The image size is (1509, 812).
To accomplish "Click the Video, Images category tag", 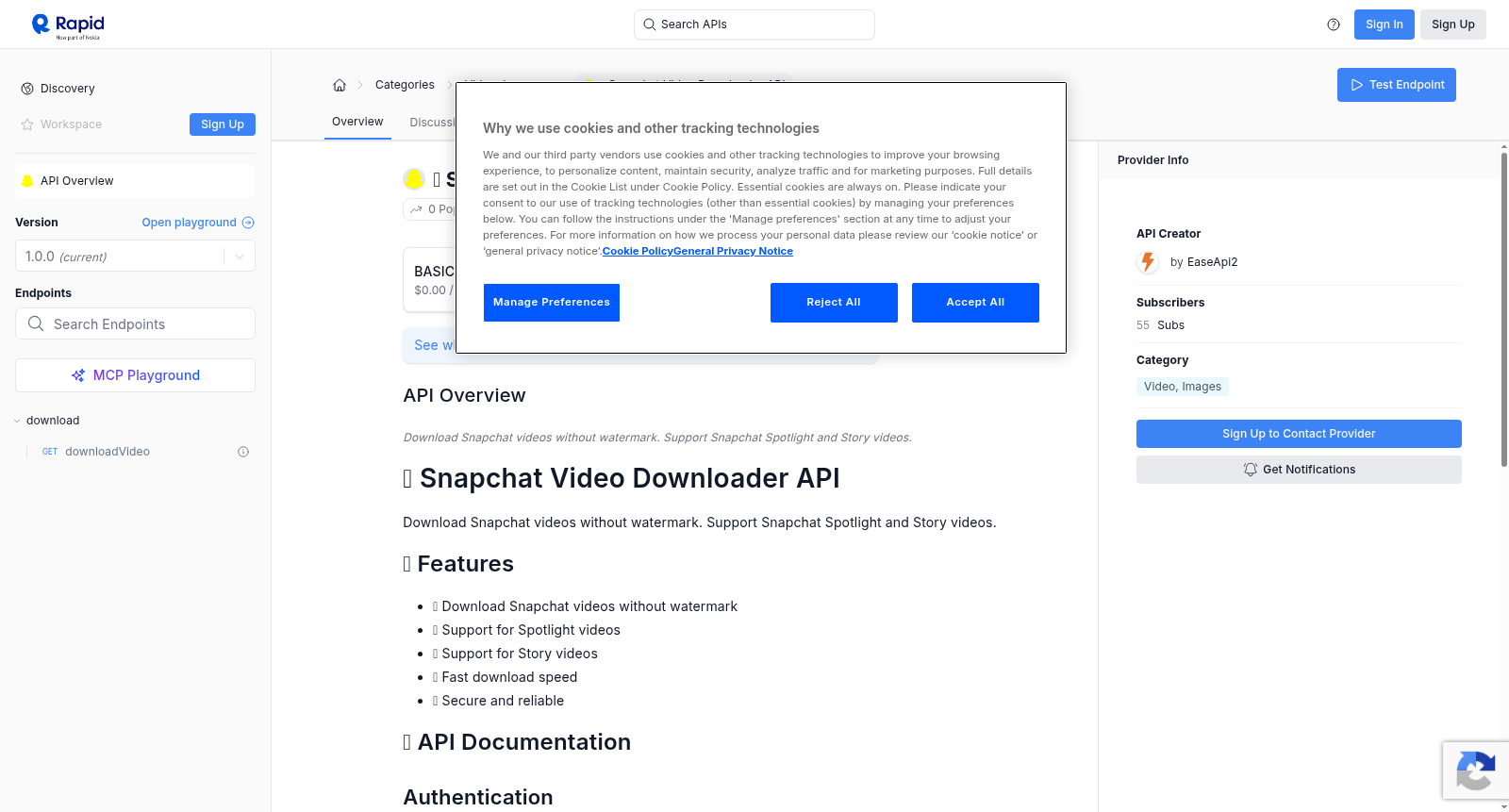I will (x=1183, y=387).
